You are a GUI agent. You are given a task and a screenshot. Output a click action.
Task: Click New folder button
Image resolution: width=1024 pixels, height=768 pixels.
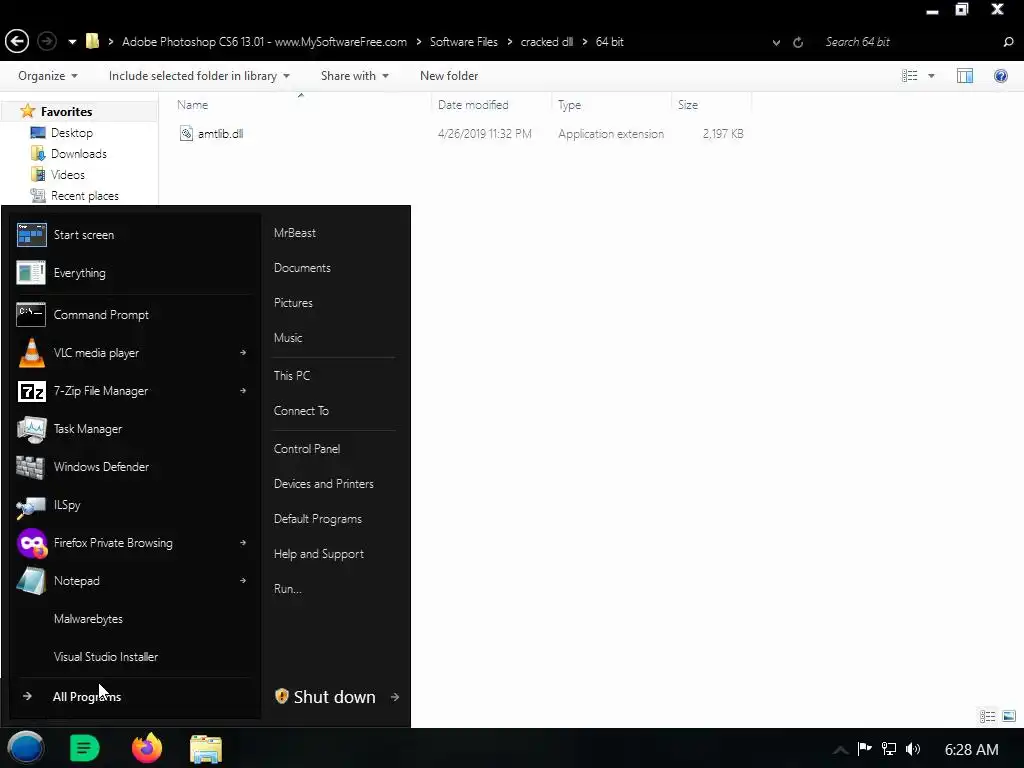point(449,76)
